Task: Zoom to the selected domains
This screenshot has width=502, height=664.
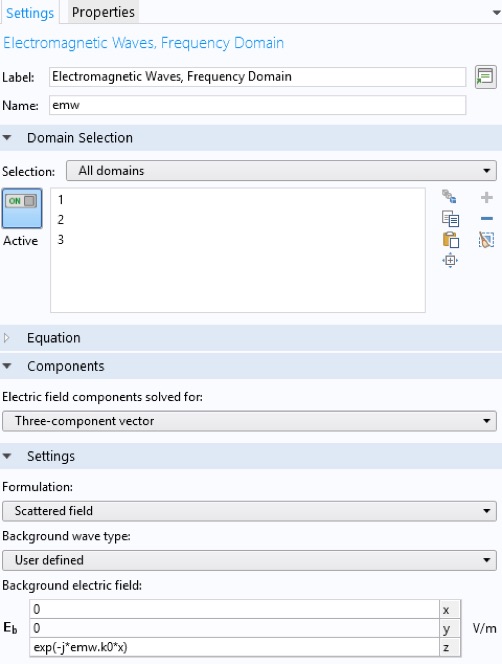Action: click(x=450, y=260)
